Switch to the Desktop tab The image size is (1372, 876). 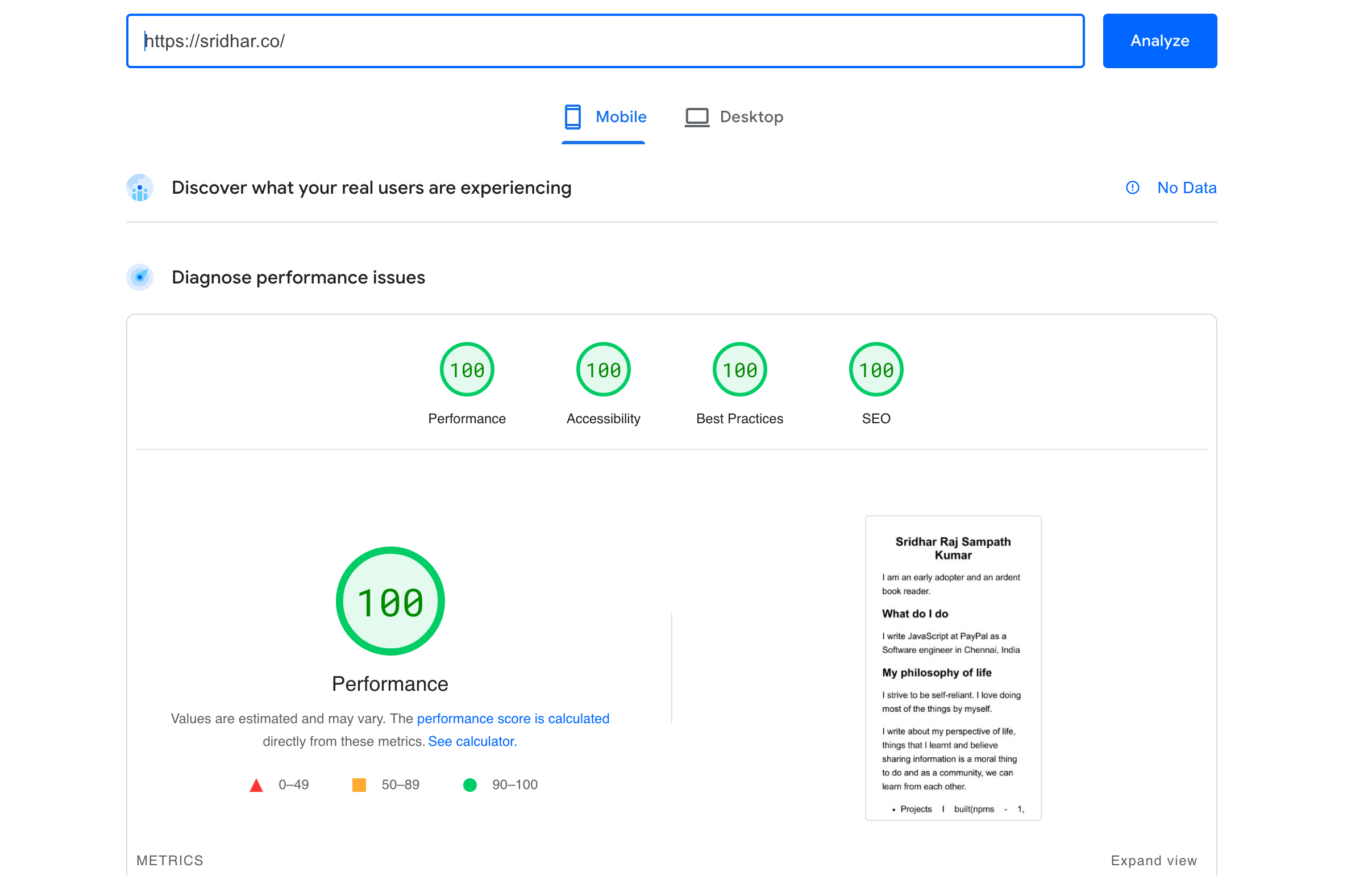pyautogui.click(x=734, y=118)
